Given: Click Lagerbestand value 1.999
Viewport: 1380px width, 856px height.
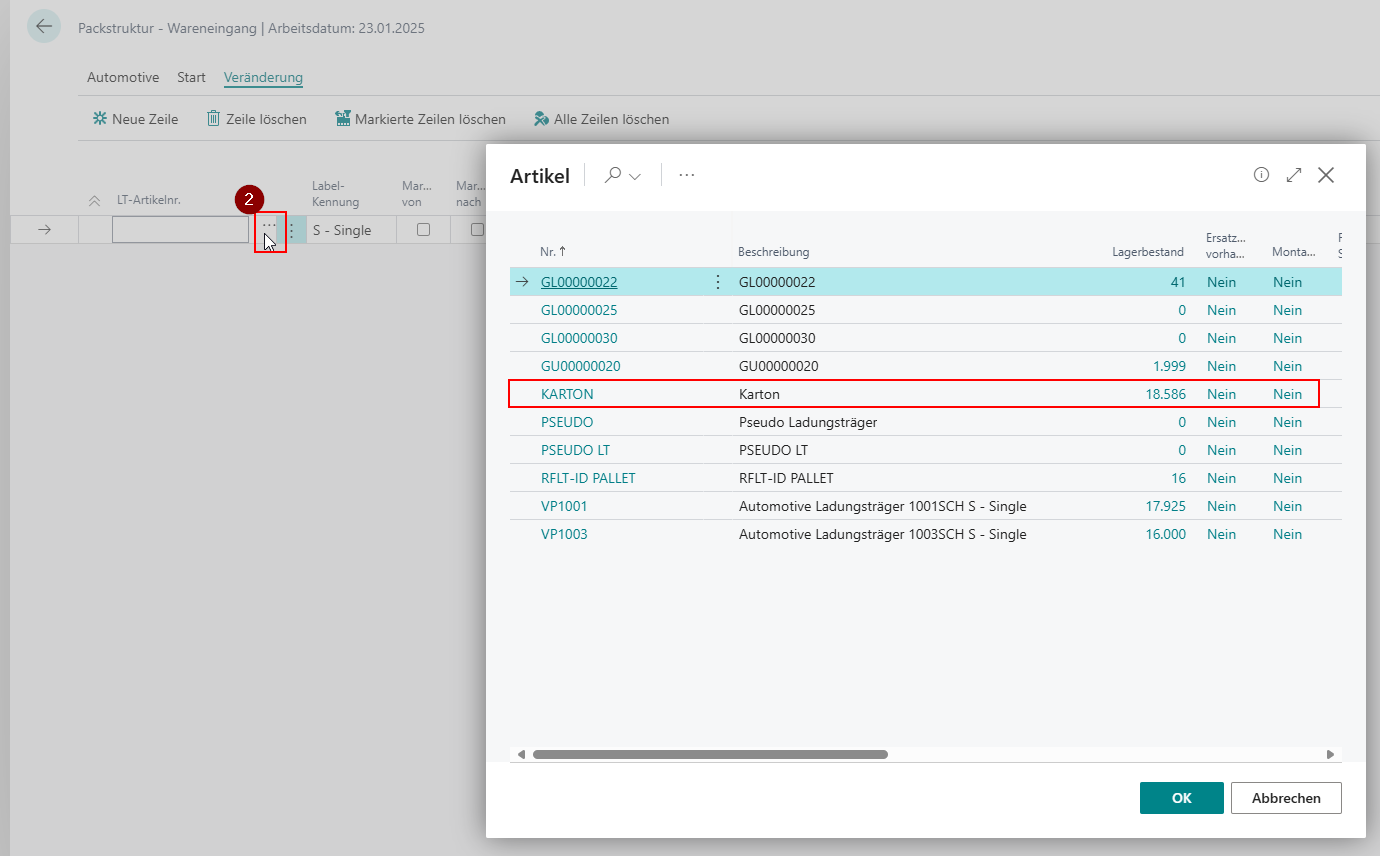Looking at the screenshot, I should click(1169, 366).
